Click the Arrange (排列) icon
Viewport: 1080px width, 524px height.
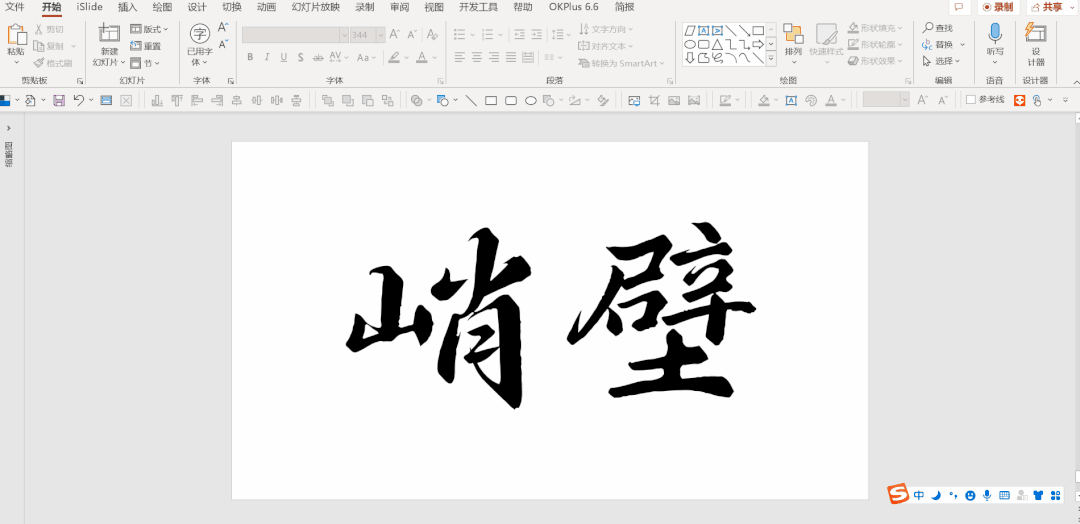click(x=793, y=34)
